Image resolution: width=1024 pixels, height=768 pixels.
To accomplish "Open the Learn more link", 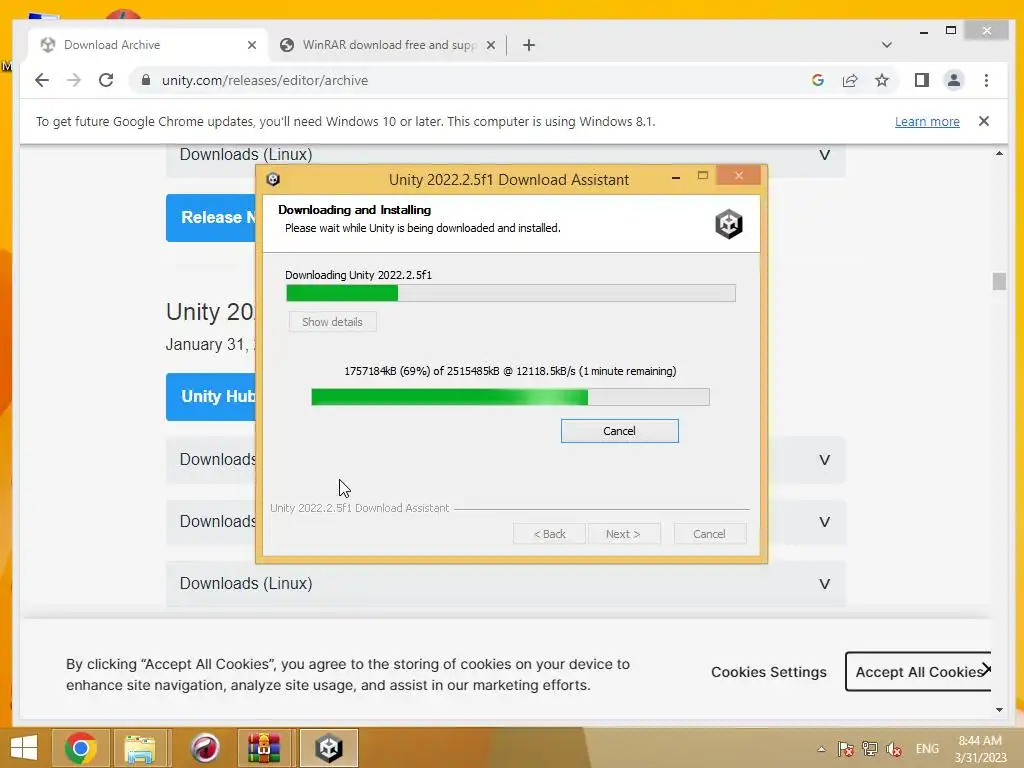I will coord(927,121).
